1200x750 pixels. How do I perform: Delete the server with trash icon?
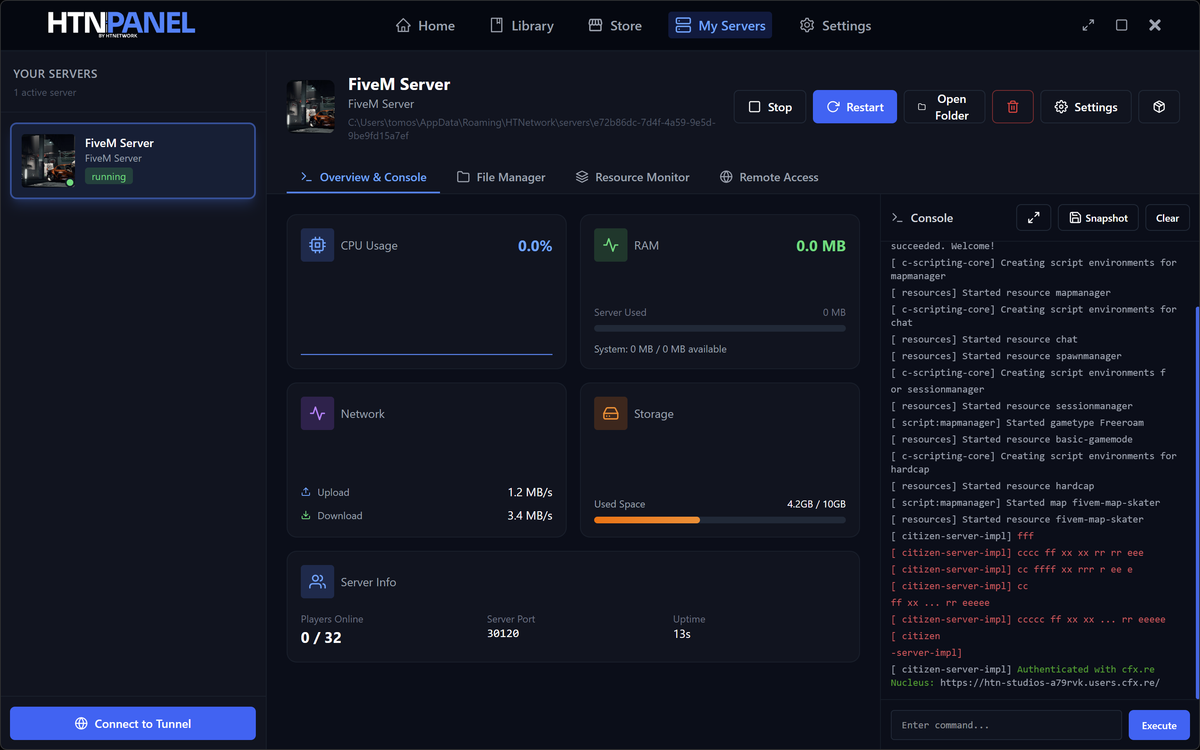(x=1013, y=107)
